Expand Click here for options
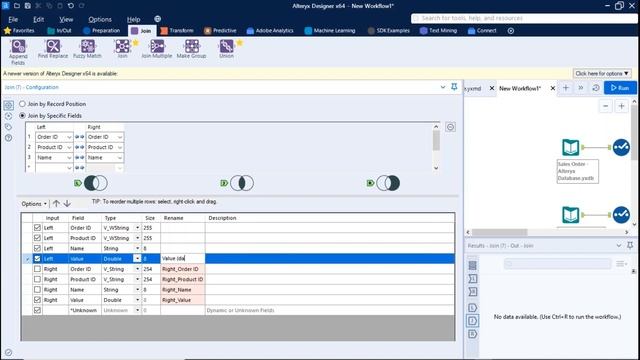The image size is (640, 360). [602, 73]
